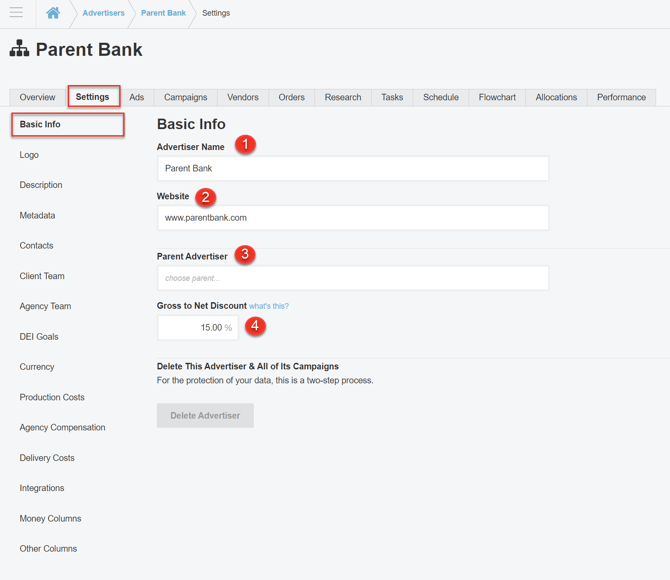Image resolution: width=670 pixels, height=580 pixels.
Task: Open the Advertisers breadcrumb link
Action: coord(103,13)
